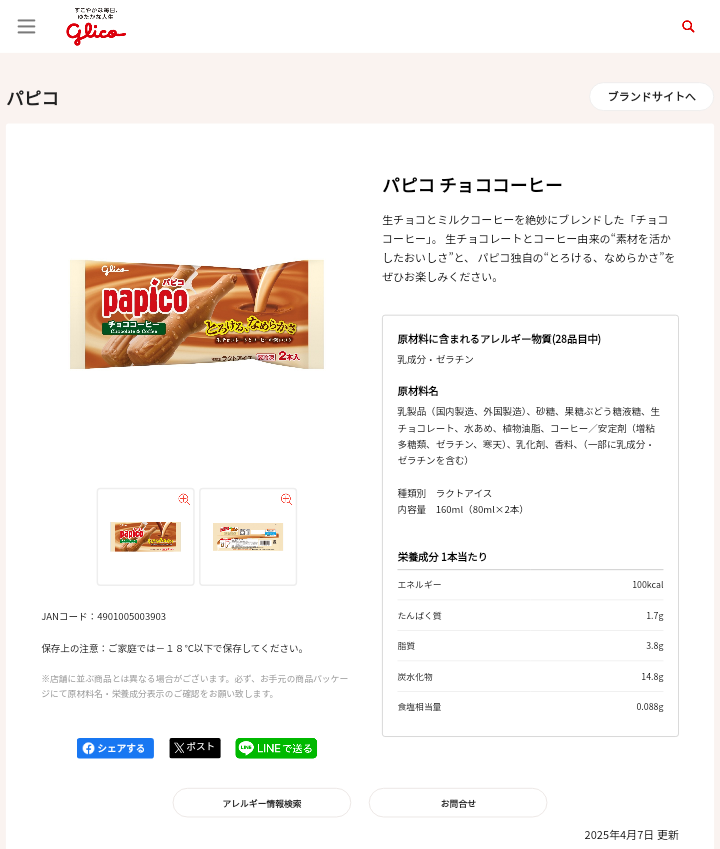Screen dimensions: 720x849
Task: Click the パピコ brand heading
Action: [x=33, y=98]
